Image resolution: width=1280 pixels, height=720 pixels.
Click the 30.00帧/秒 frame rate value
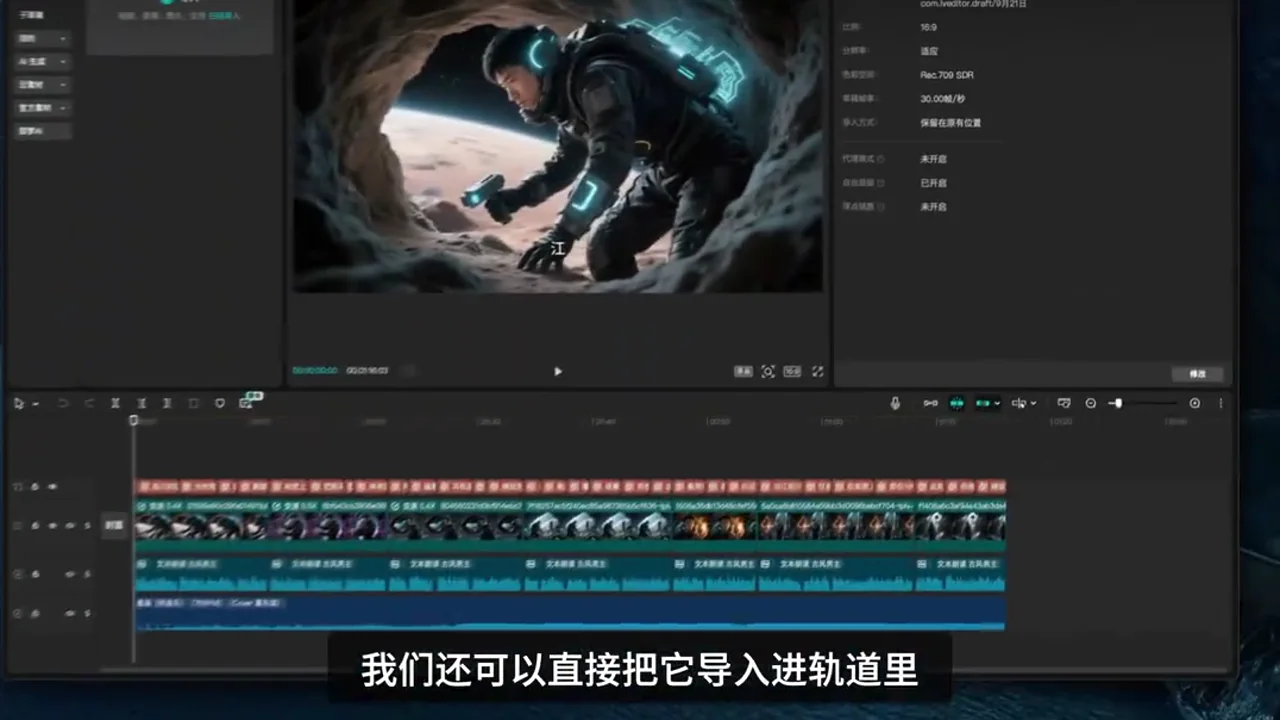942,99
